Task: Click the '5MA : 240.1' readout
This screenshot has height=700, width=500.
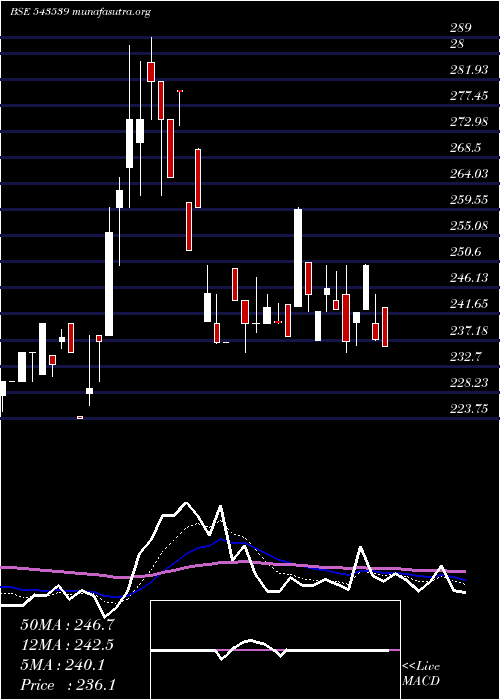Action: point(62,665)
